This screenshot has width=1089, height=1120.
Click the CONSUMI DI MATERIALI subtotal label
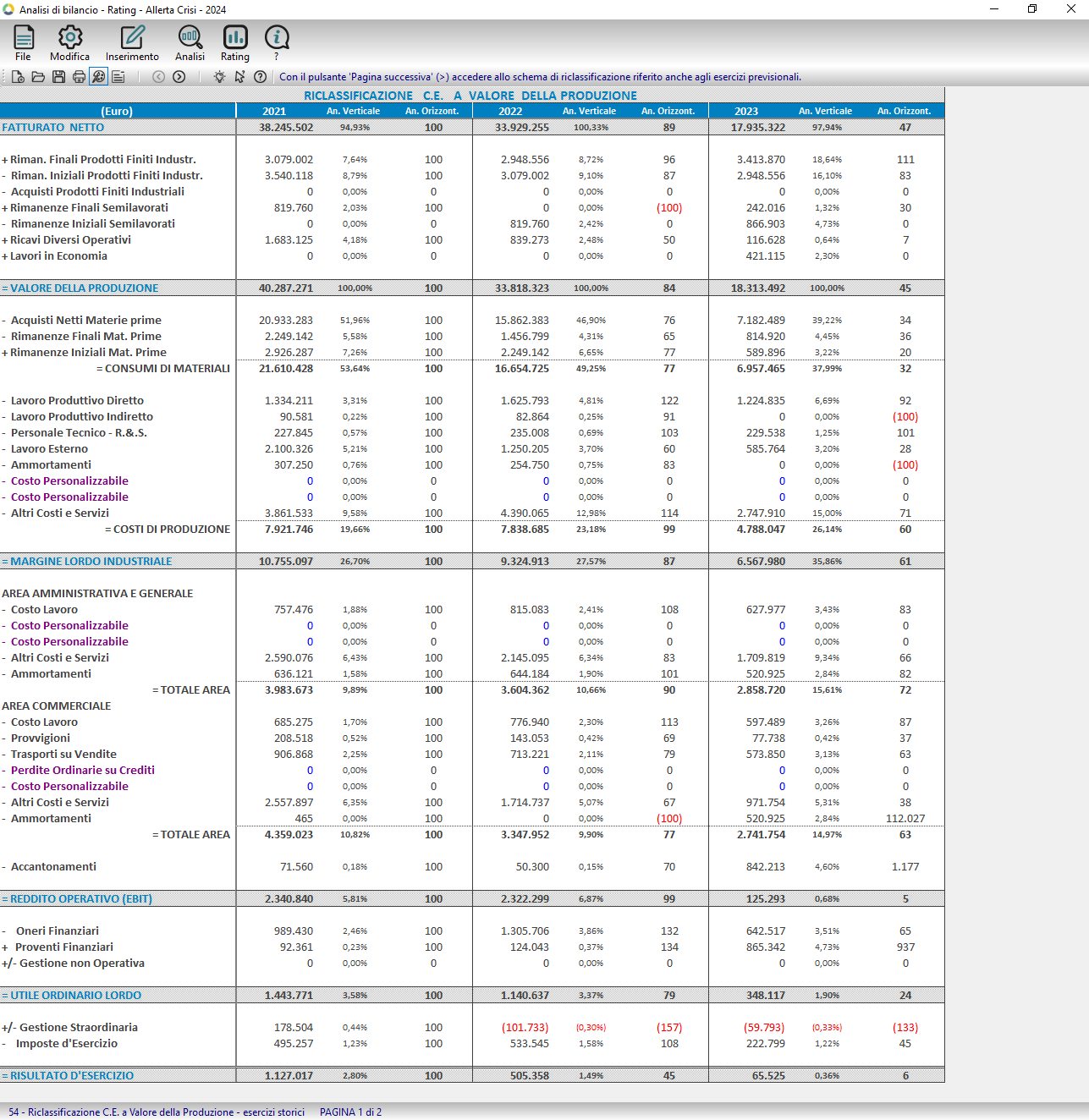163,369
